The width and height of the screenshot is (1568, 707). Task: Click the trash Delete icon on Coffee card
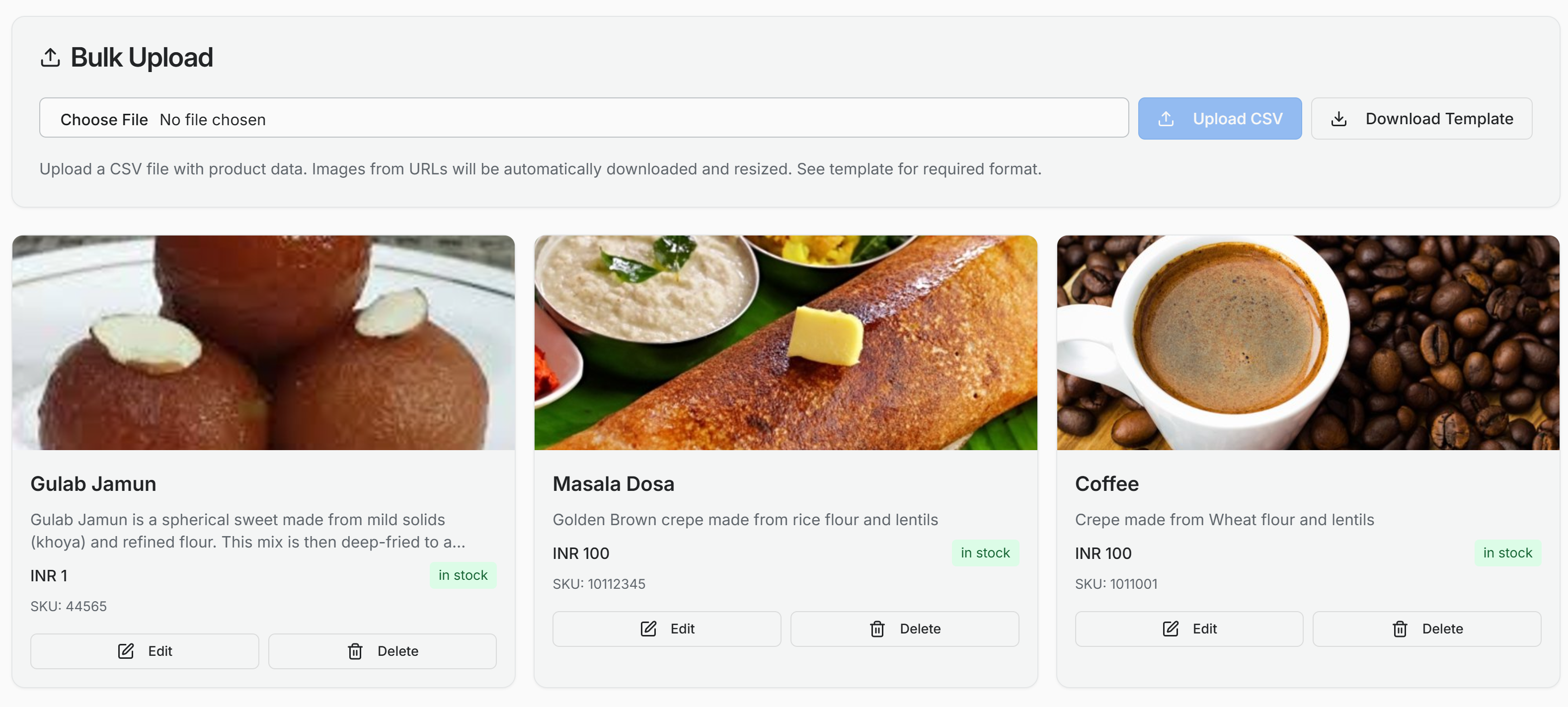(1400, 628)
